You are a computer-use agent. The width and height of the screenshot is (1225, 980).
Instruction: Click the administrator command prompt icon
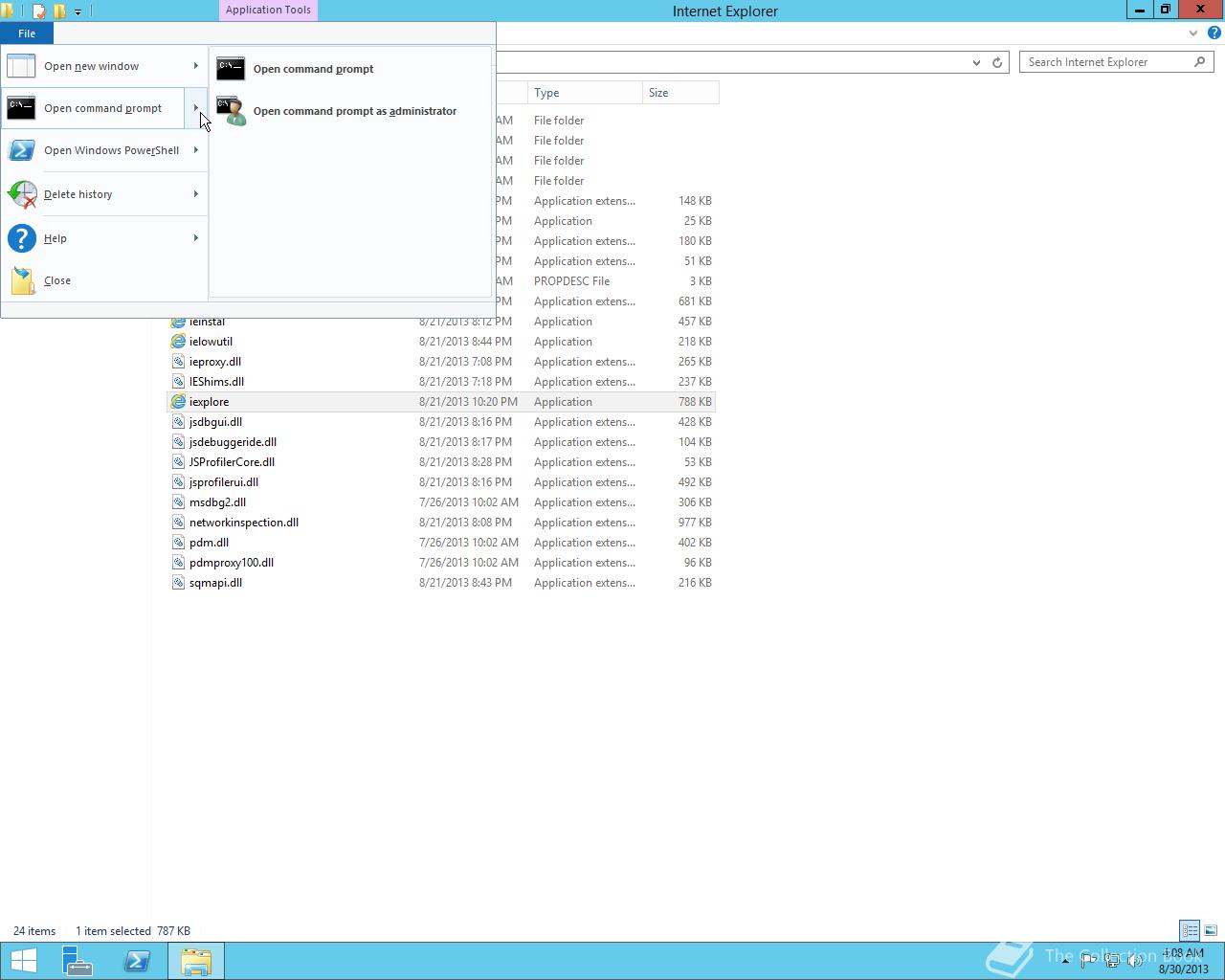pos(231,111)
